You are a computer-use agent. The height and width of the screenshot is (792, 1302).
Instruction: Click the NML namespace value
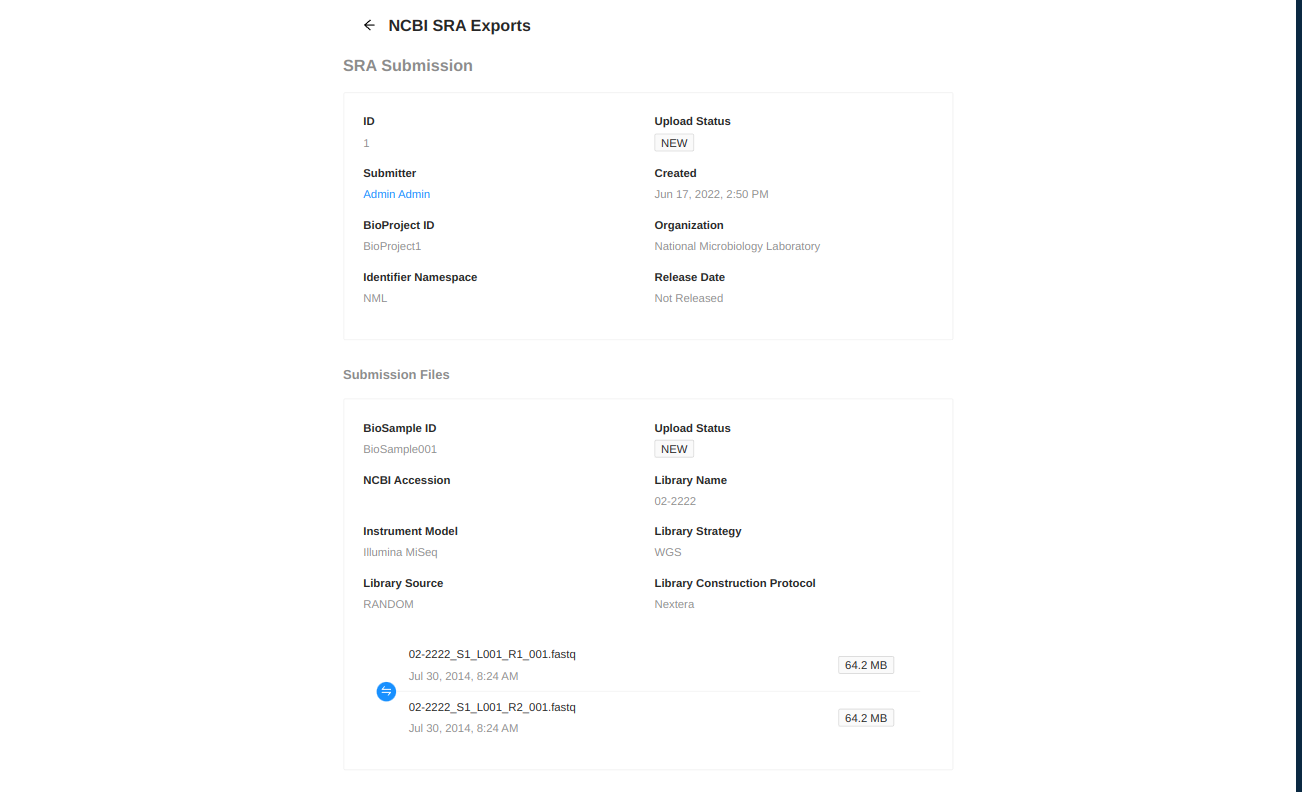[x=375, y=298]
